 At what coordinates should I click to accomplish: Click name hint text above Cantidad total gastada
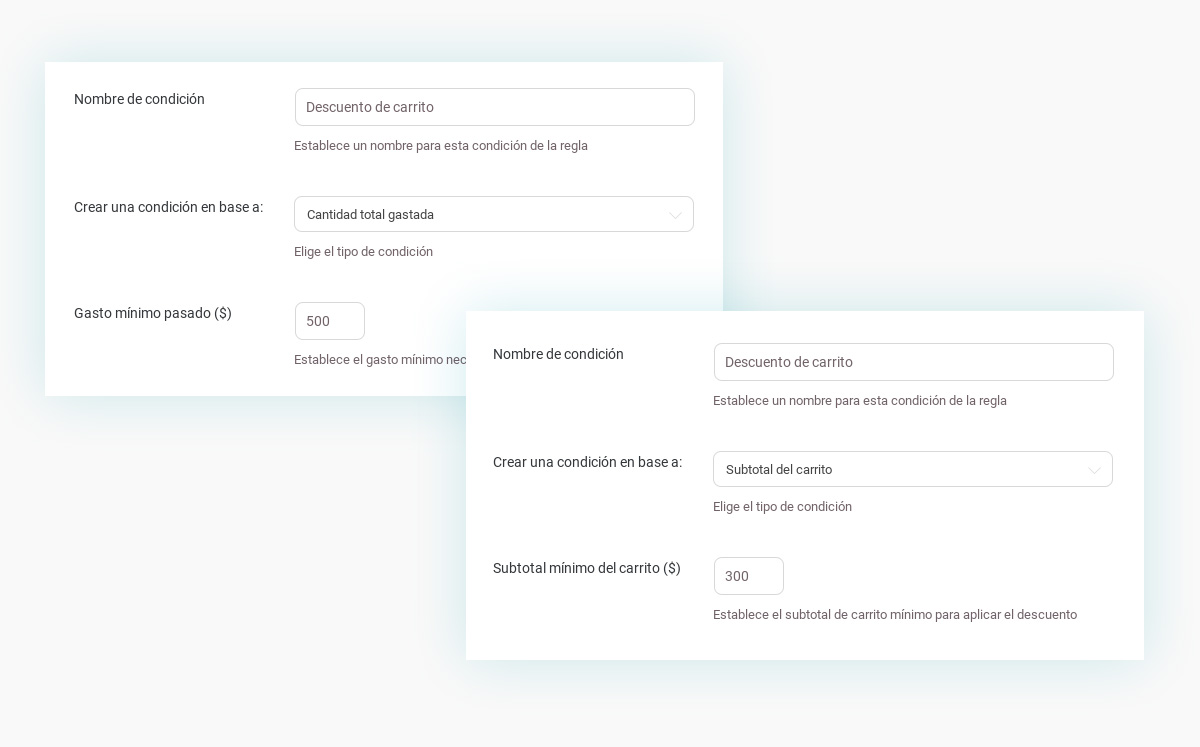pos(440,146)
